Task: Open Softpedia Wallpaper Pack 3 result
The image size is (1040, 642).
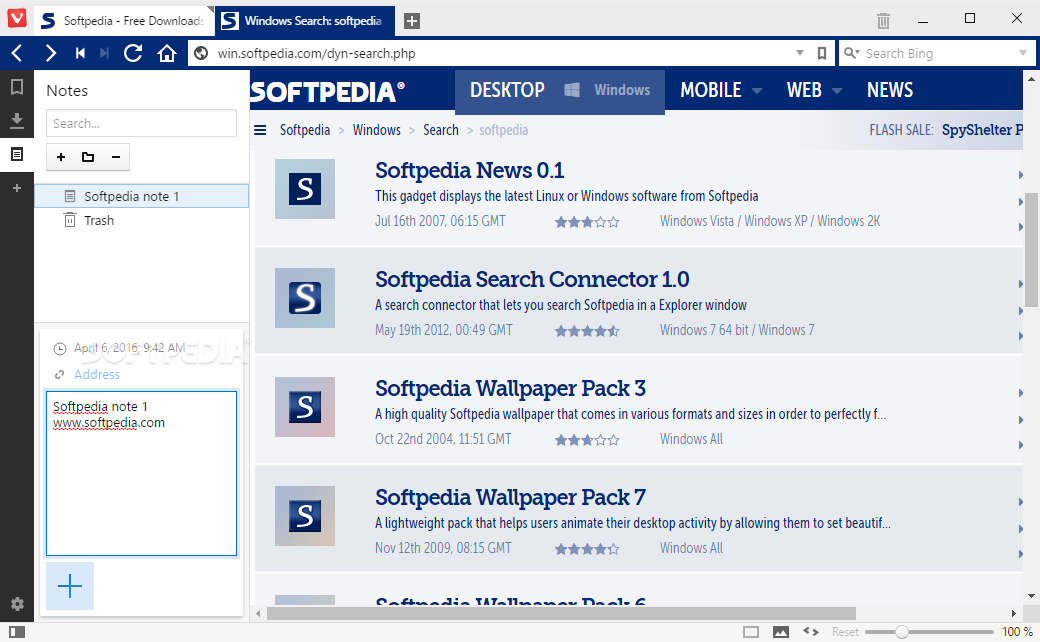Action: (510, 388)
